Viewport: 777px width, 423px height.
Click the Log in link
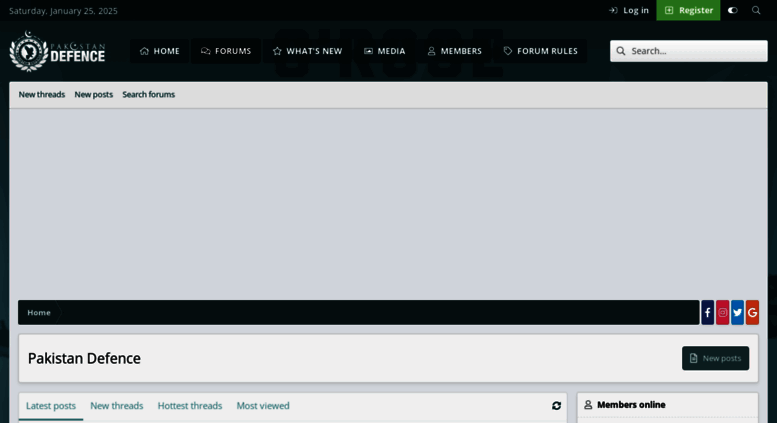click(x=629, y=10)
